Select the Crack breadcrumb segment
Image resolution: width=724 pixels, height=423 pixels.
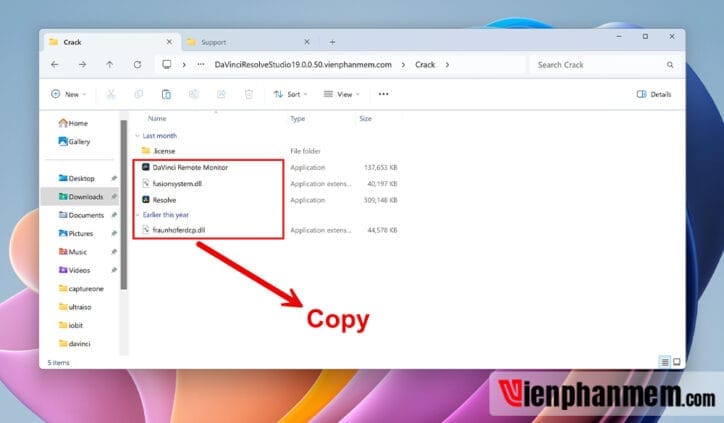[x=425, y=65]
